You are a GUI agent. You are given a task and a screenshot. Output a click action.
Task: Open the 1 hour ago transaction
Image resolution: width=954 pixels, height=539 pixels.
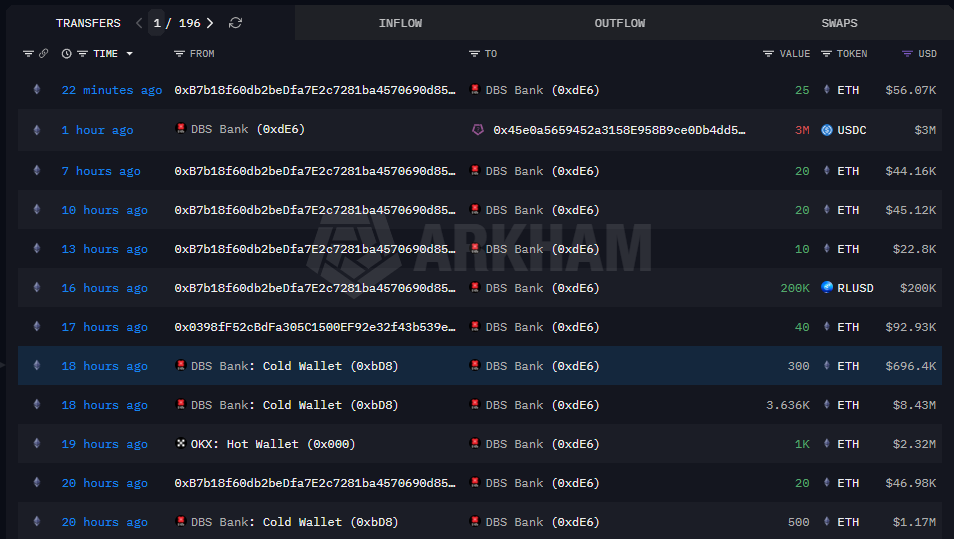pyautogui.click(x=97, y=130)
